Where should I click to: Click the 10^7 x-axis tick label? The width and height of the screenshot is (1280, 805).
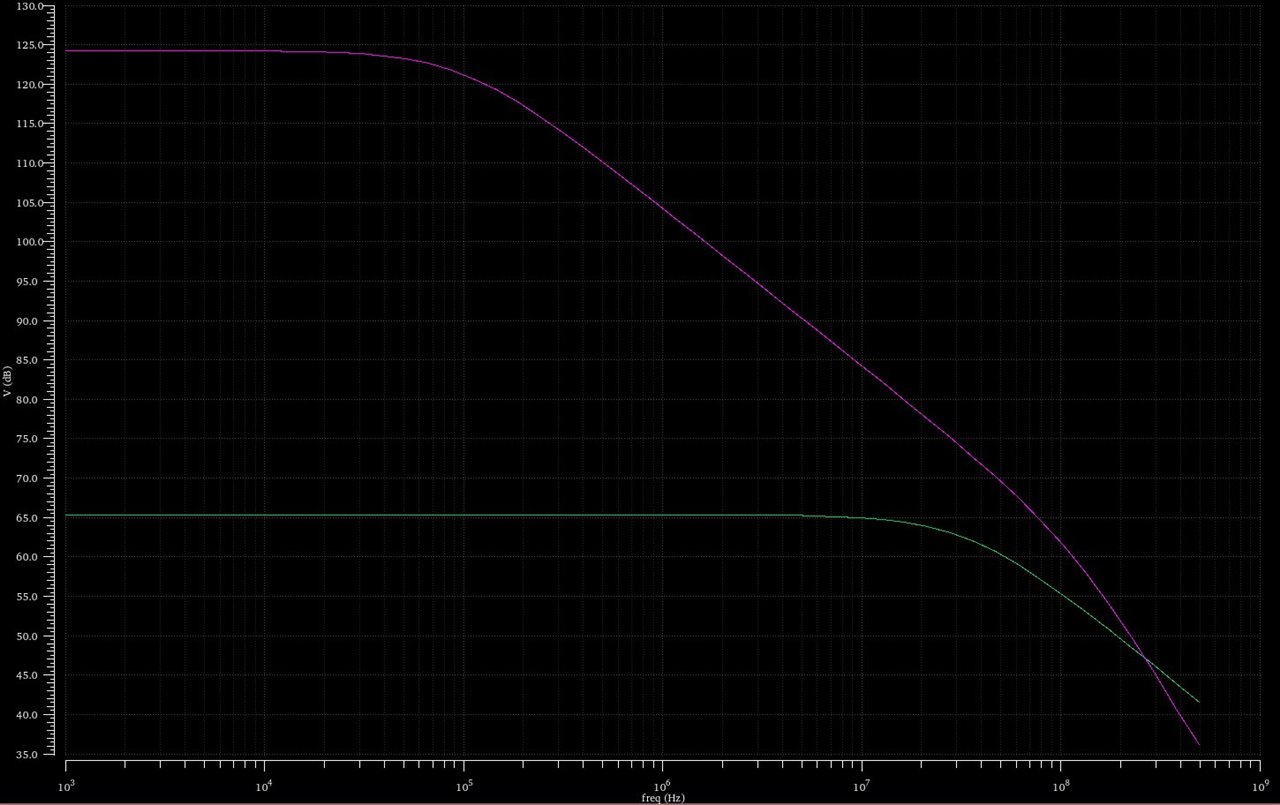click(860, 786)
